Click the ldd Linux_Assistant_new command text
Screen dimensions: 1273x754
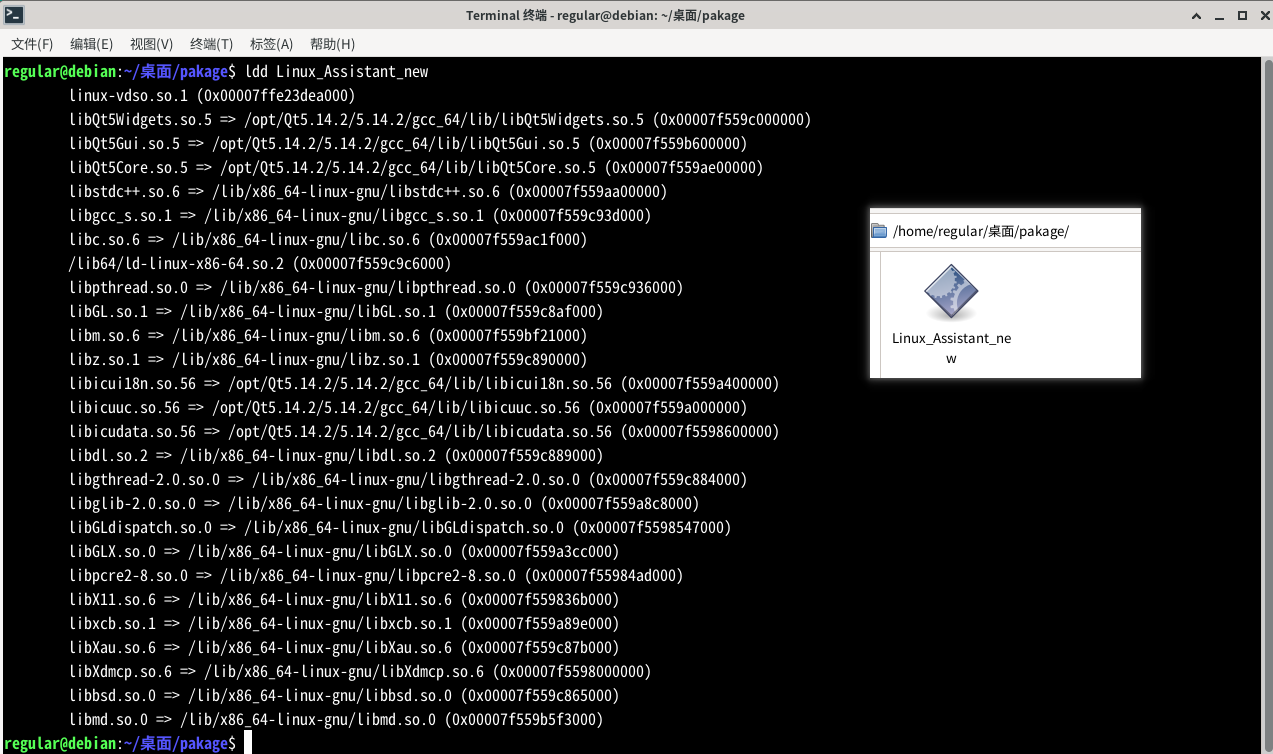point(336,72)
